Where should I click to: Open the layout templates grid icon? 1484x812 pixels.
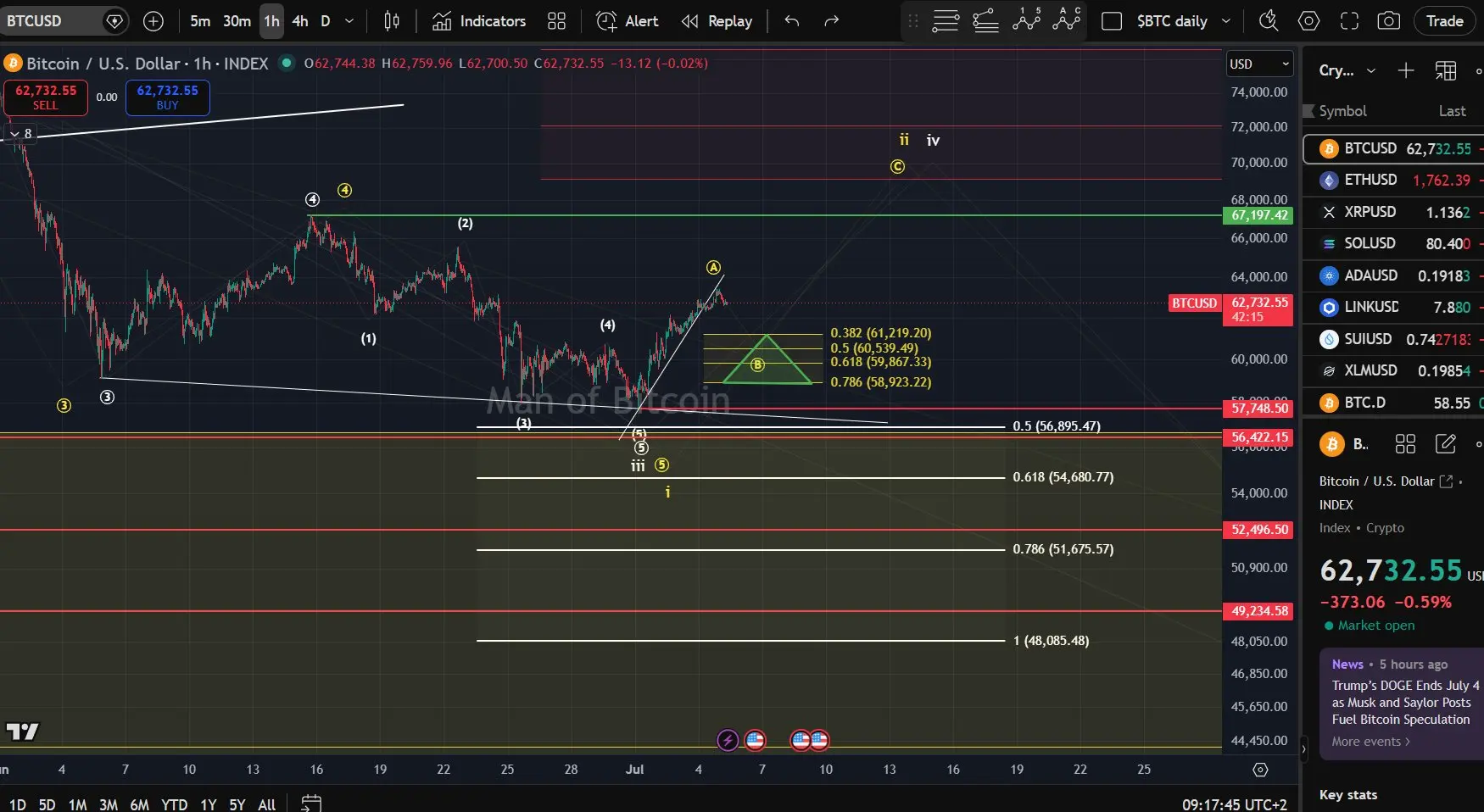(x=557, y=21)
